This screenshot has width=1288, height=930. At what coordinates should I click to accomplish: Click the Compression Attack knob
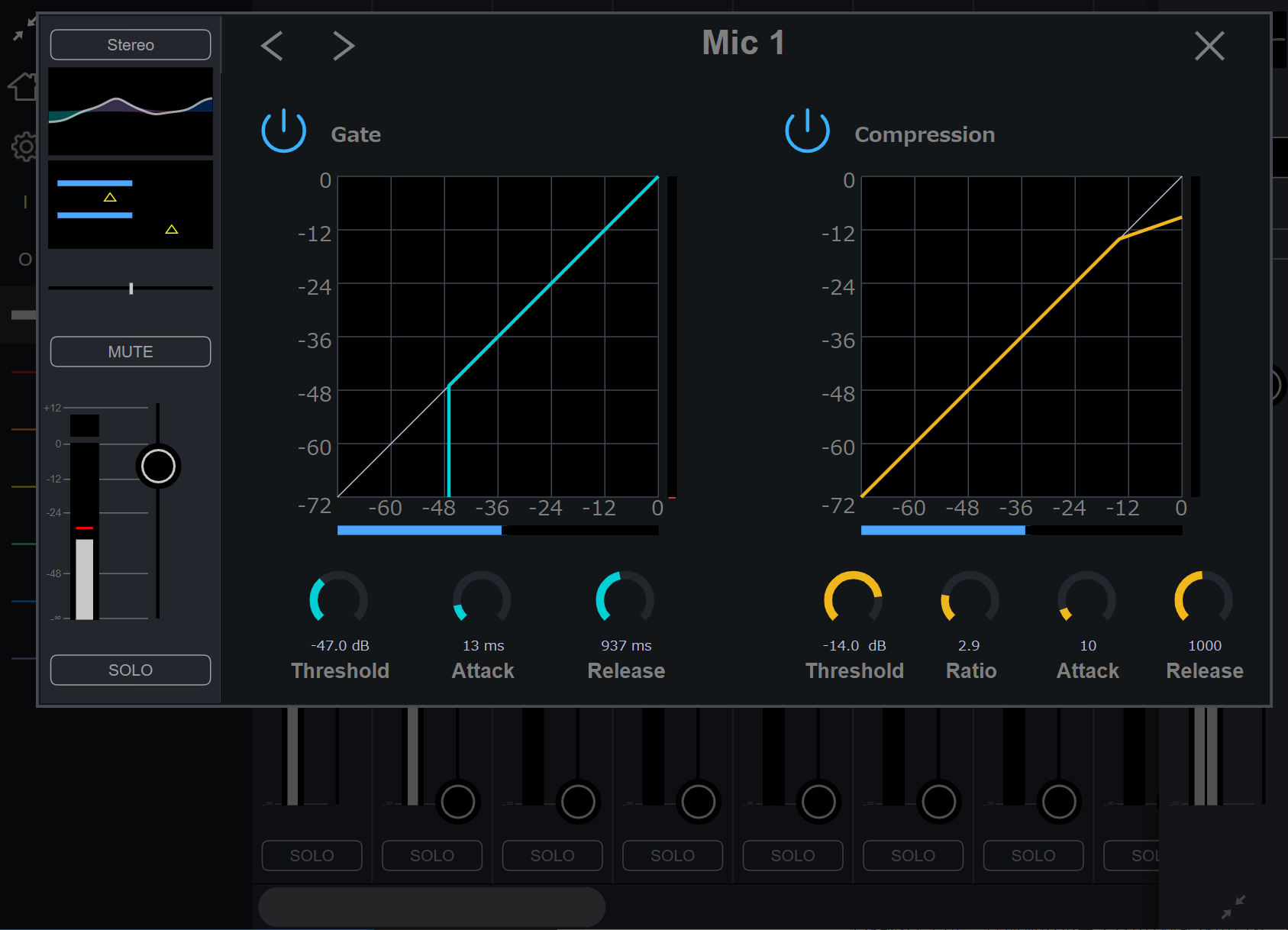click(1086, 599)
